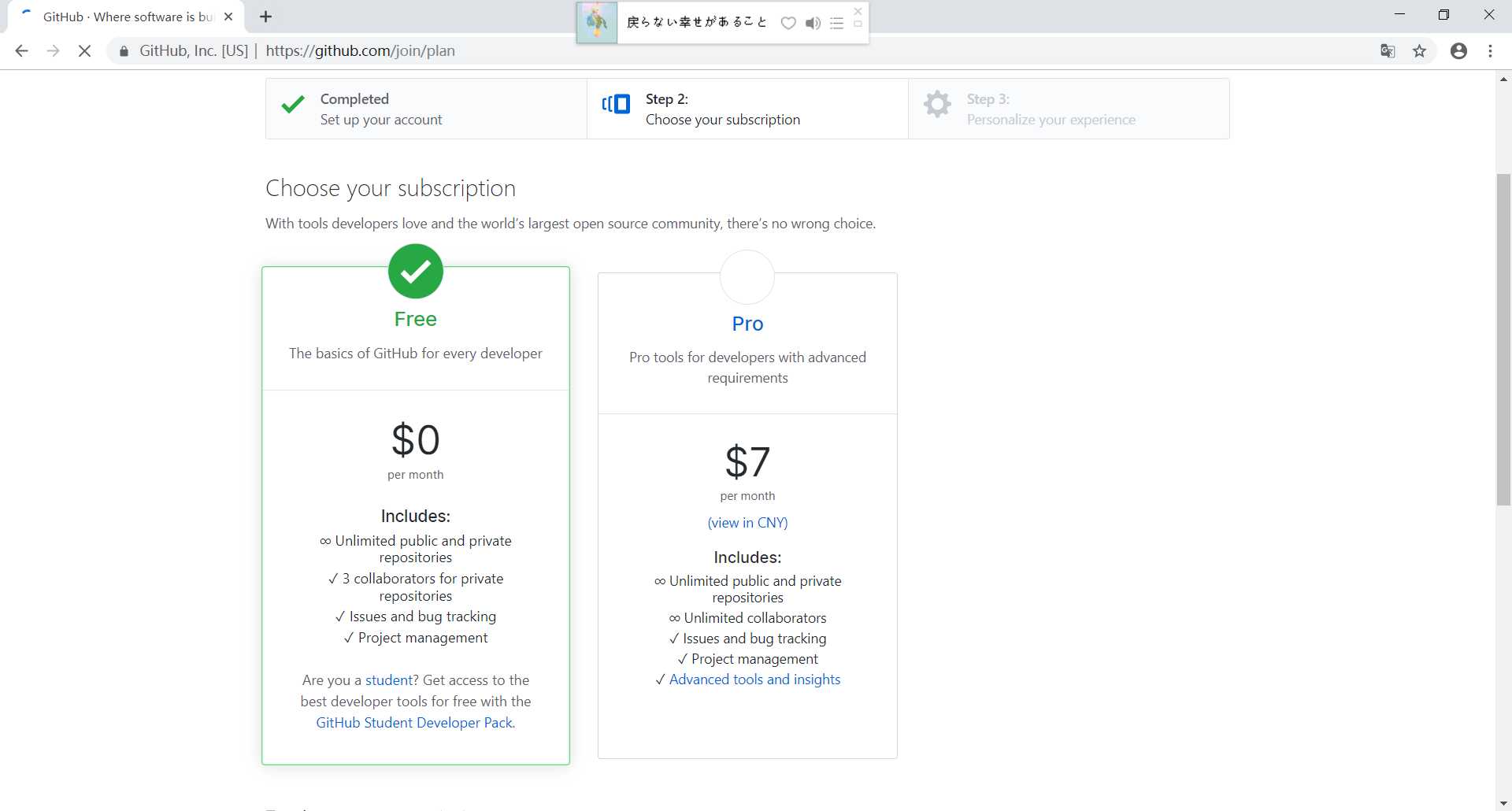Image resolution: width=1512 pixels, height=811 pixels.
Task: Click the music player song title
Action: pyautogui.click(x=696, y=22)
